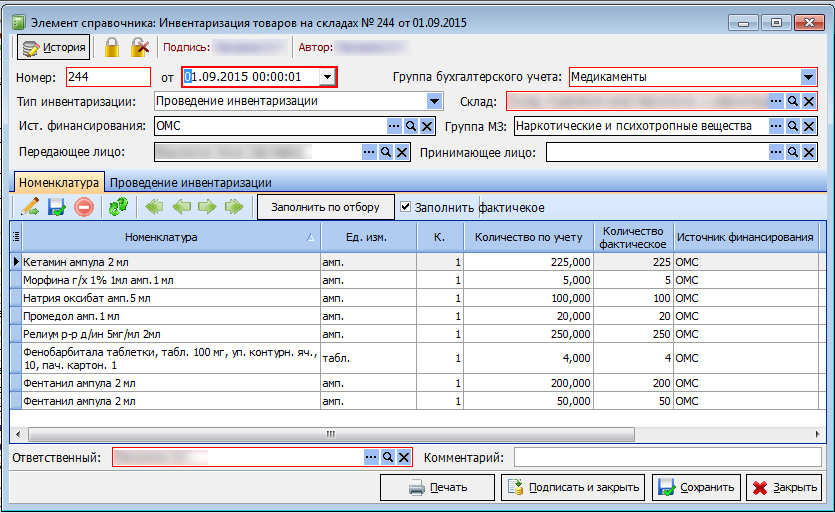Image resolution: width=835 pixels, height=513 pixels.
Task: Go to previous record left arrow
Action: 181,207
